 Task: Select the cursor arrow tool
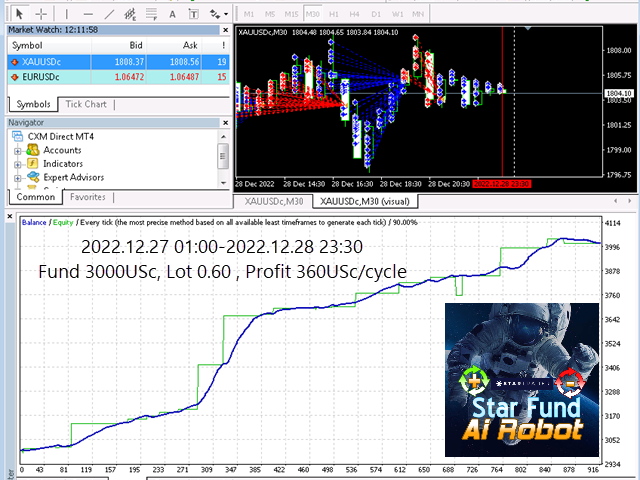click(18, 14)
